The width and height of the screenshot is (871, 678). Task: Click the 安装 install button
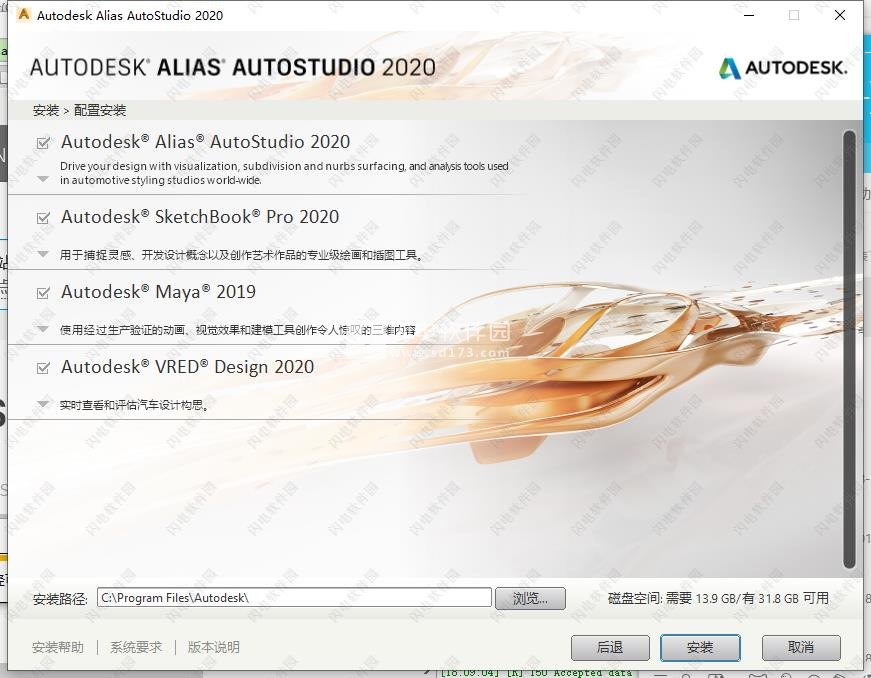click(x=700, y=647)
